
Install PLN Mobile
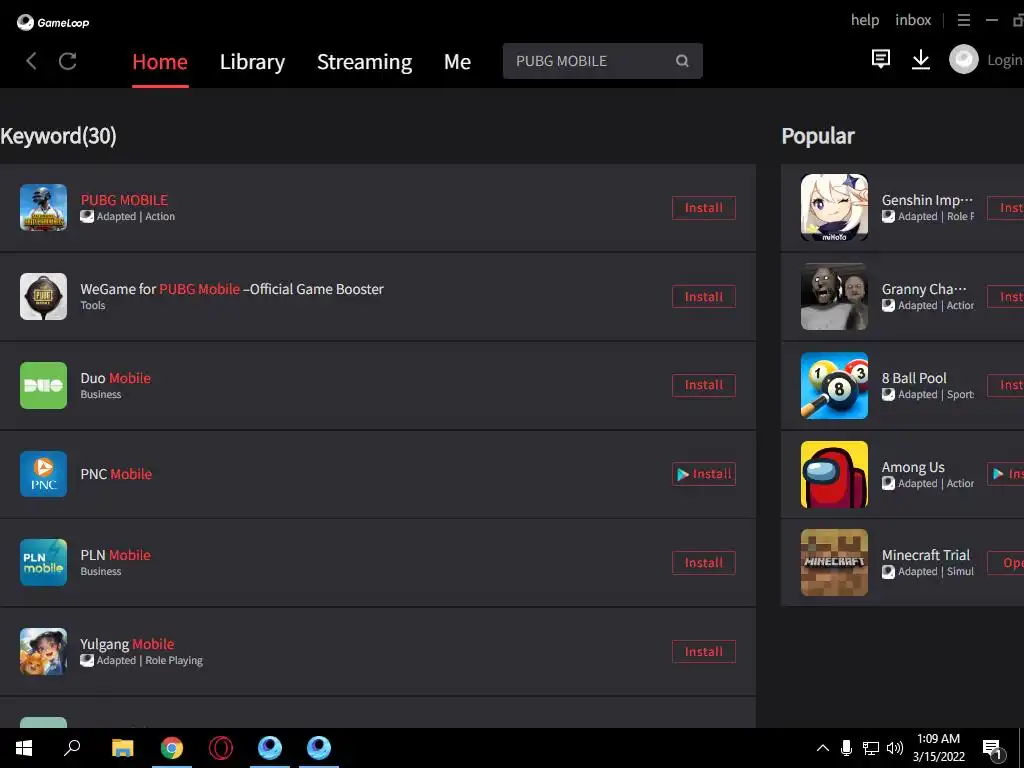[x=704, y=562]
